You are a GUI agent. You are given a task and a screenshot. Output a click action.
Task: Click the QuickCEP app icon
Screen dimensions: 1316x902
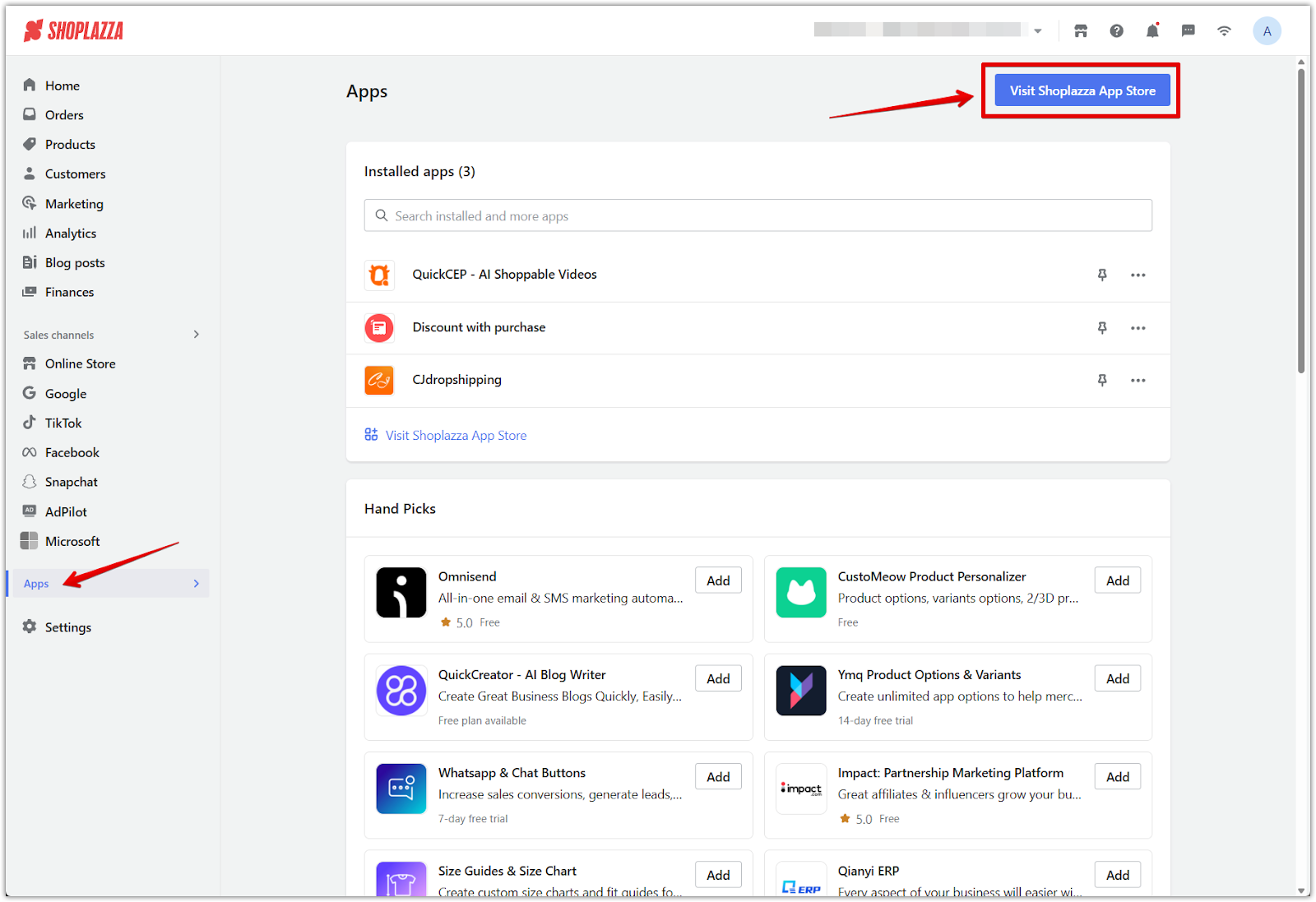[x=379, y=275]
